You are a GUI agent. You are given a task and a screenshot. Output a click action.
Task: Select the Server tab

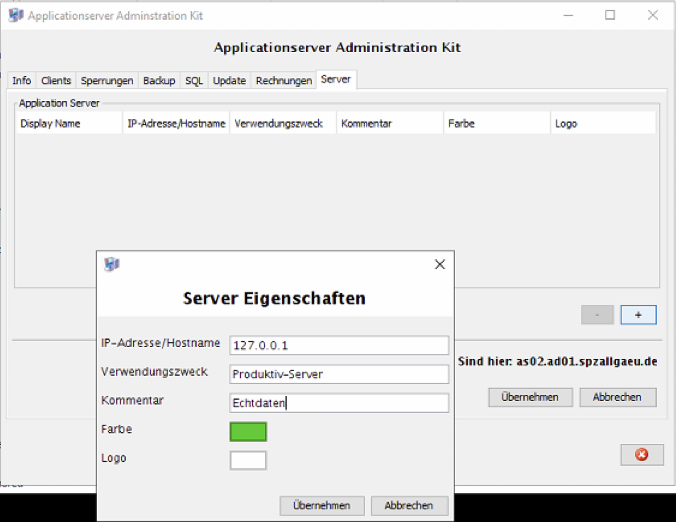click(336, 80)
